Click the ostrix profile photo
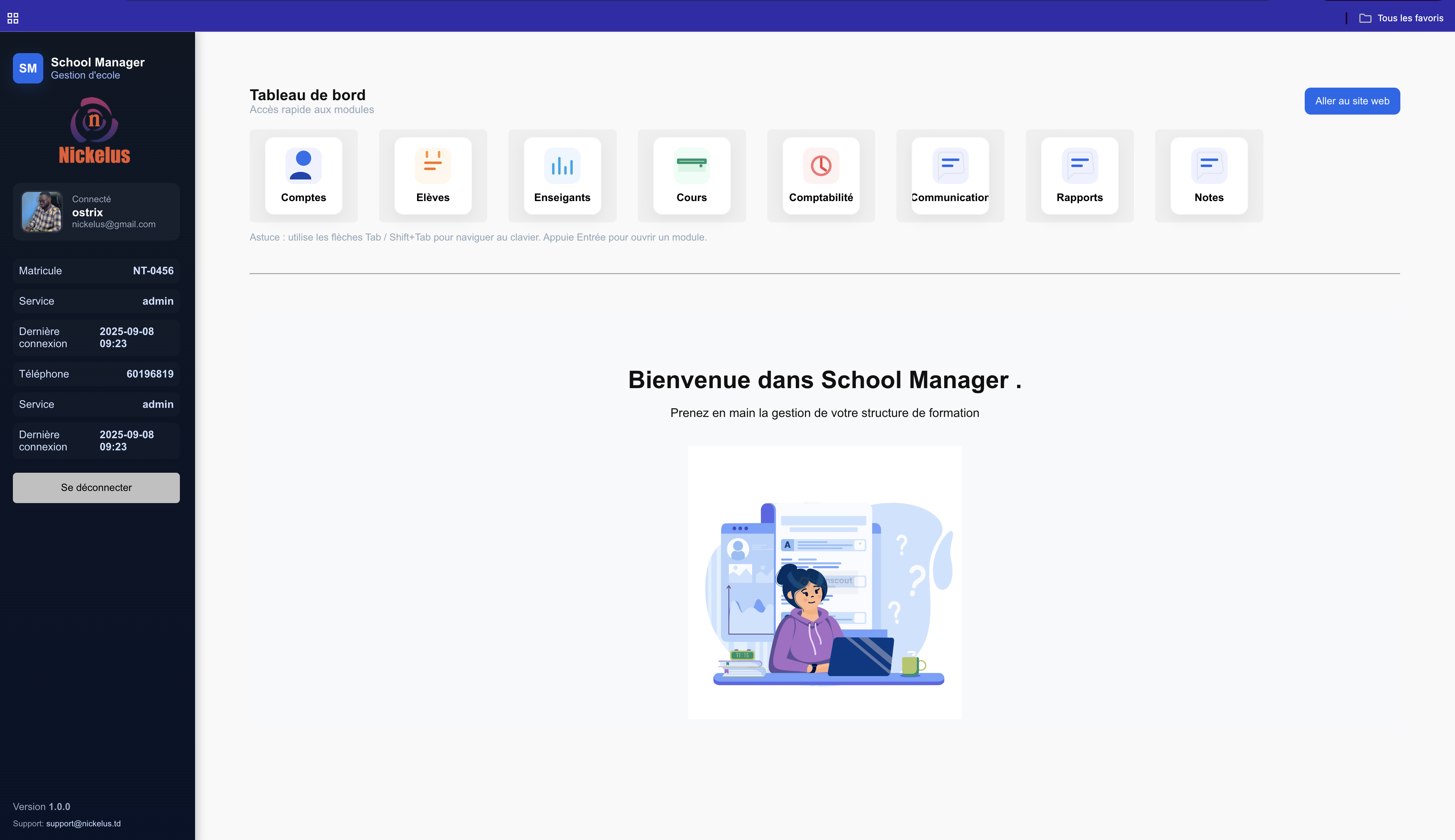 pos(41,212)
